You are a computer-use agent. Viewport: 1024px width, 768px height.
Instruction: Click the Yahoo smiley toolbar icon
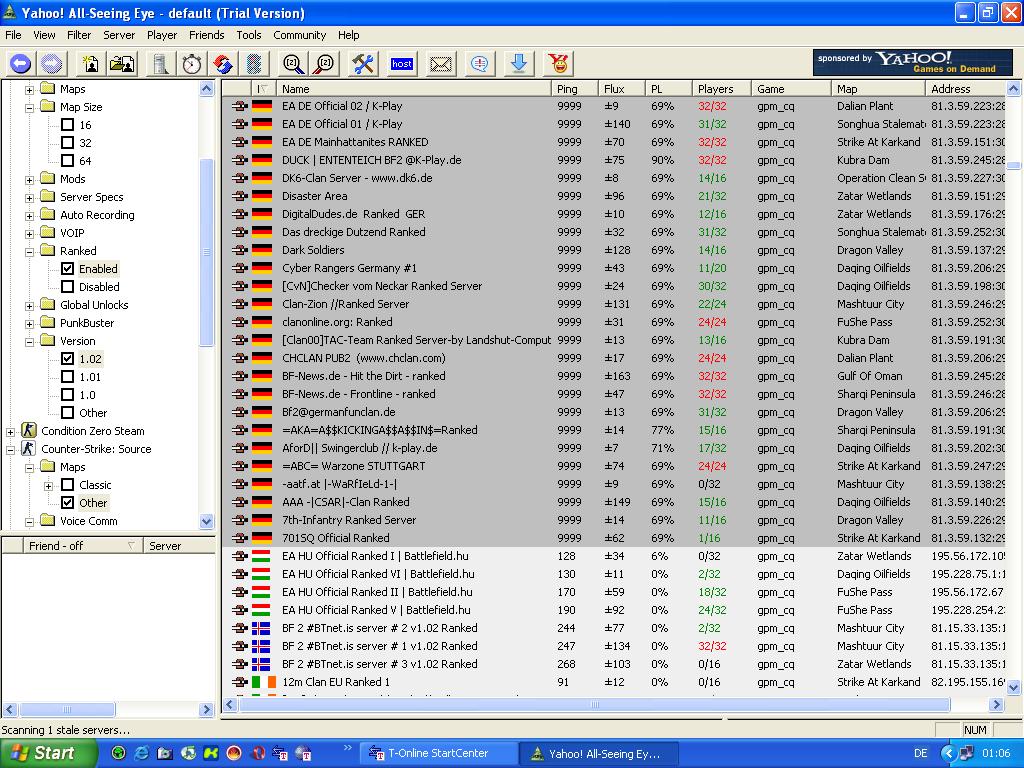click(x=558, y=63)
